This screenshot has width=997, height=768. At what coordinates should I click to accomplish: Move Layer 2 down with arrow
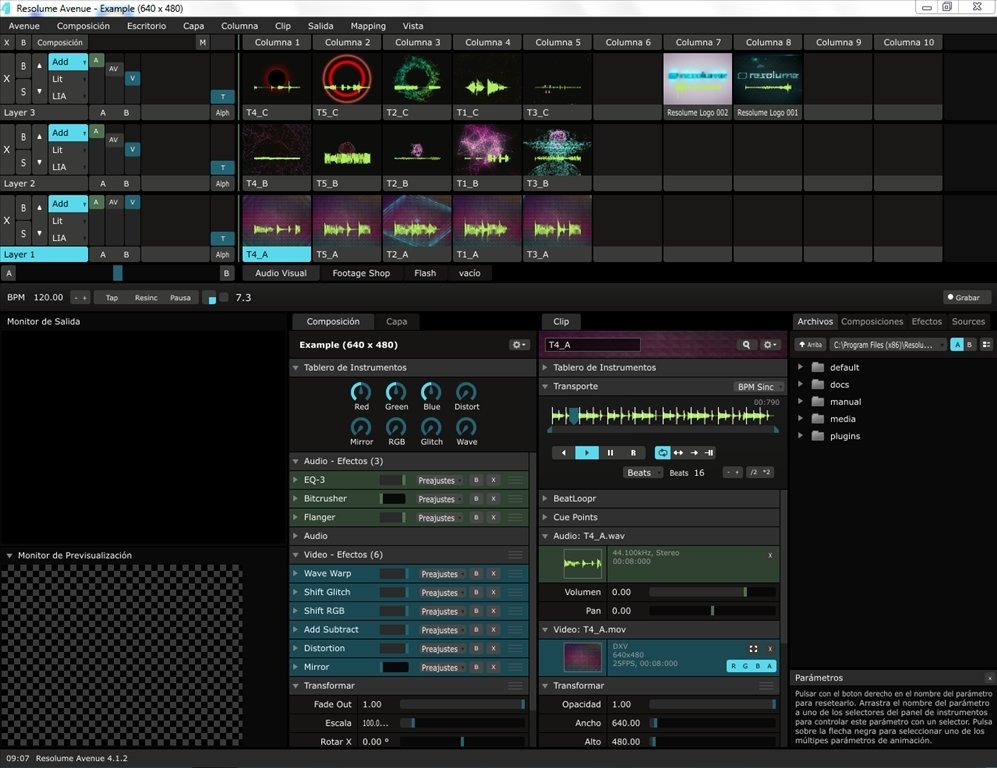(39, 162)
